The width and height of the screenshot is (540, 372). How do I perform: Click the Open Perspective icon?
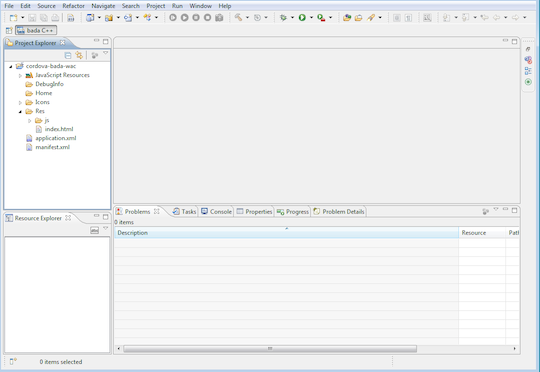click(9, 30)
